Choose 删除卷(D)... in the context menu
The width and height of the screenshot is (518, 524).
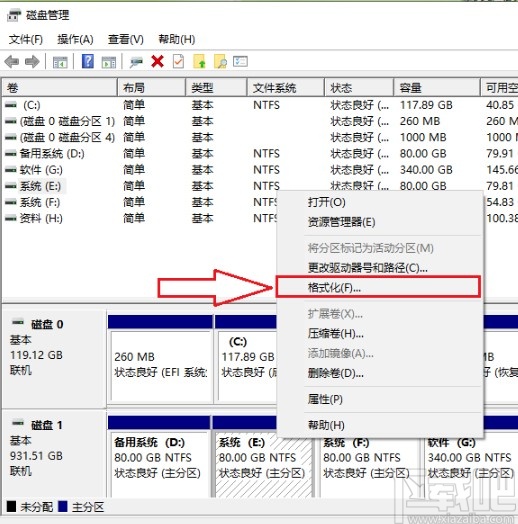pyautogui.click(x=380, y=373)
